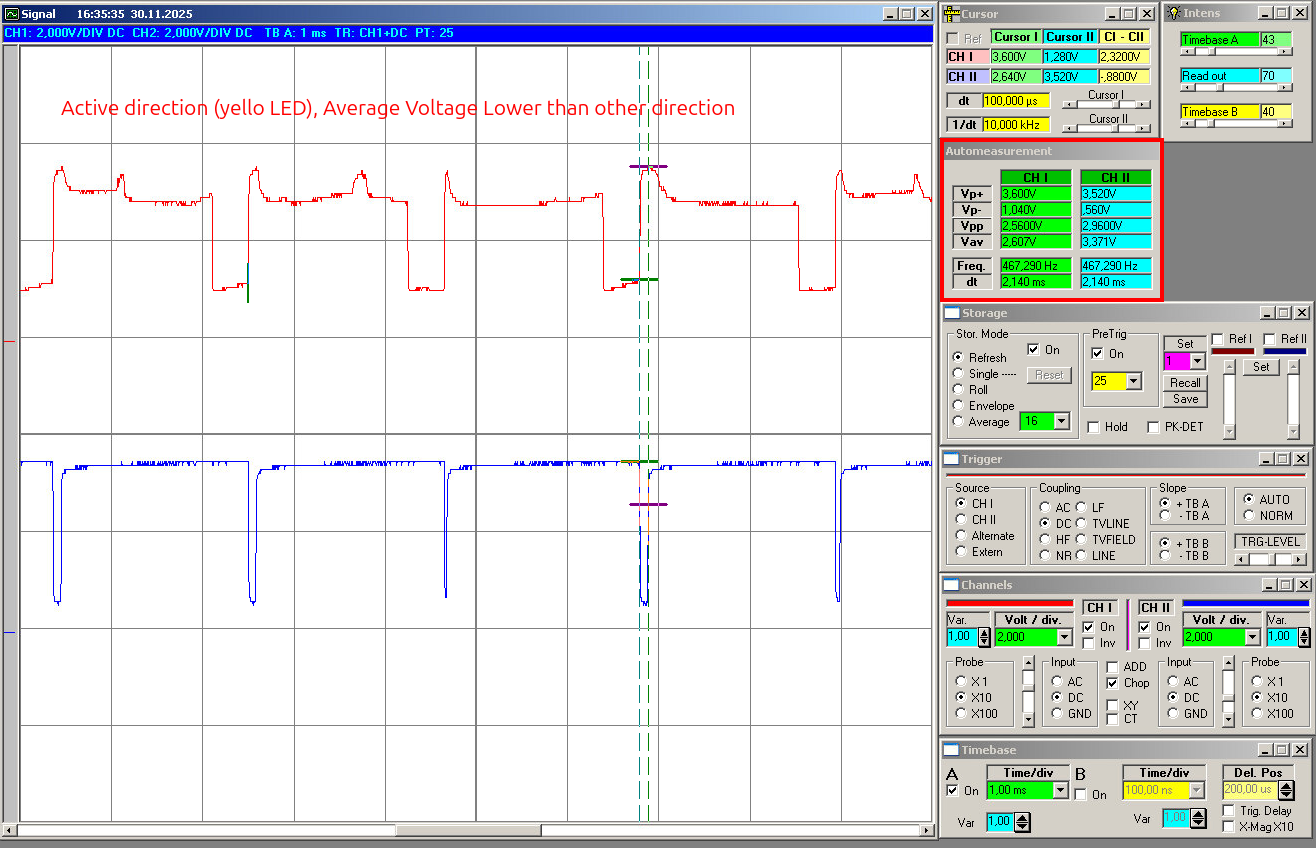
Task: Click the Channels panel window icon
Action: (951, 585)
